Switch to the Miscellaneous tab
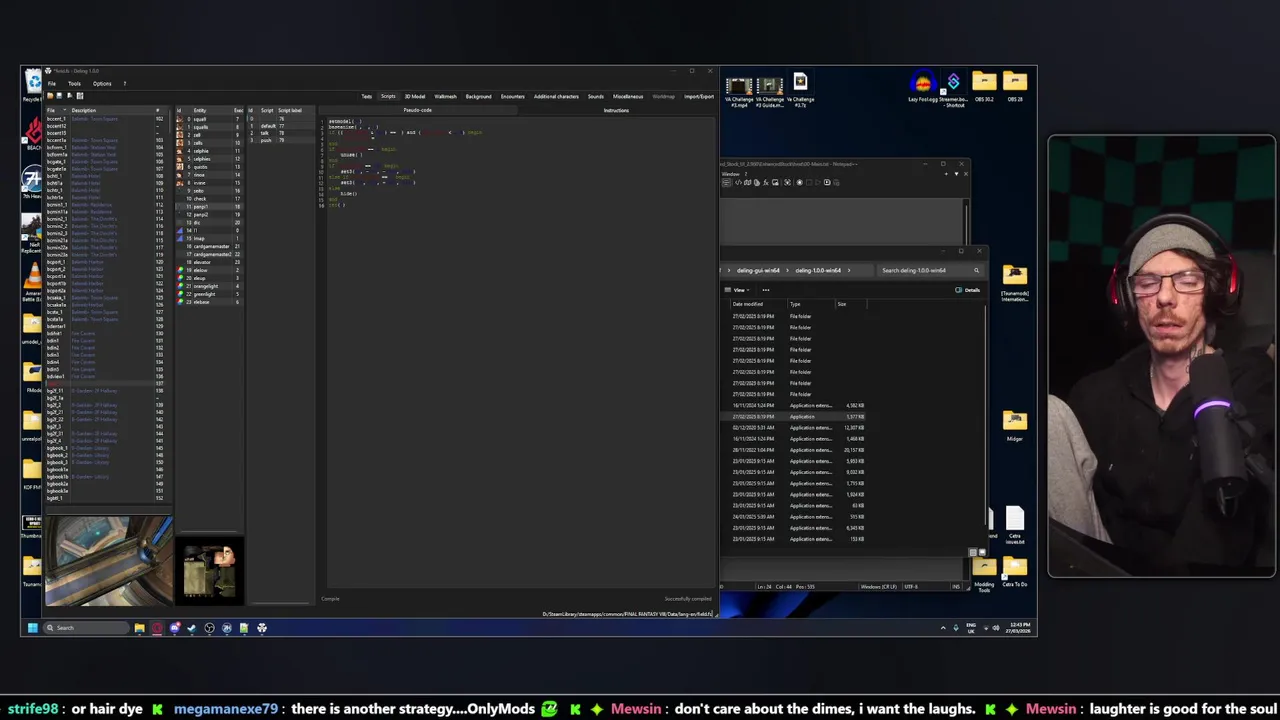 628,96
